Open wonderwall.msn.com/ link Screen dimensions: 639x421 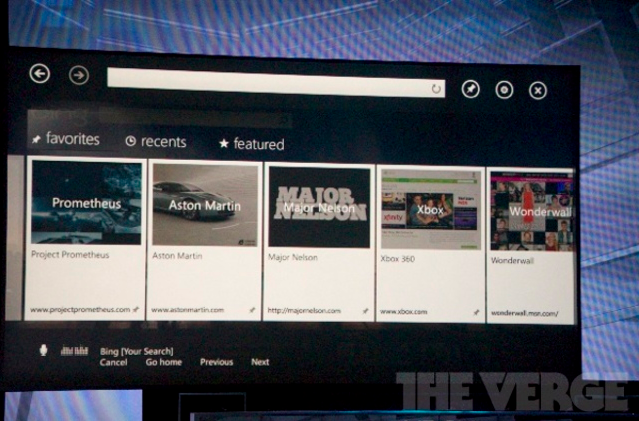(x=524, y=313)
